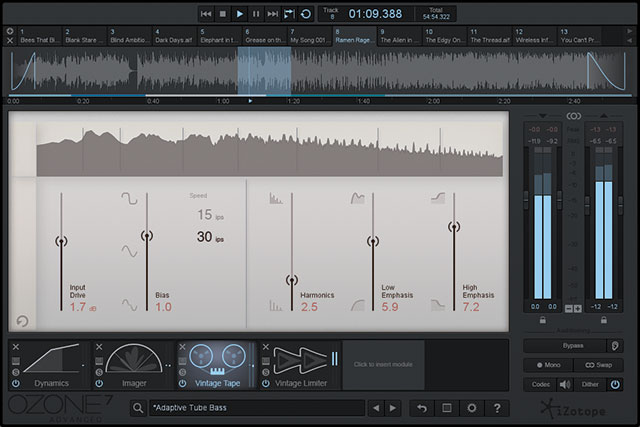Open help with the question mark button
The image size is (640, 427).
[x=496, y=408]
